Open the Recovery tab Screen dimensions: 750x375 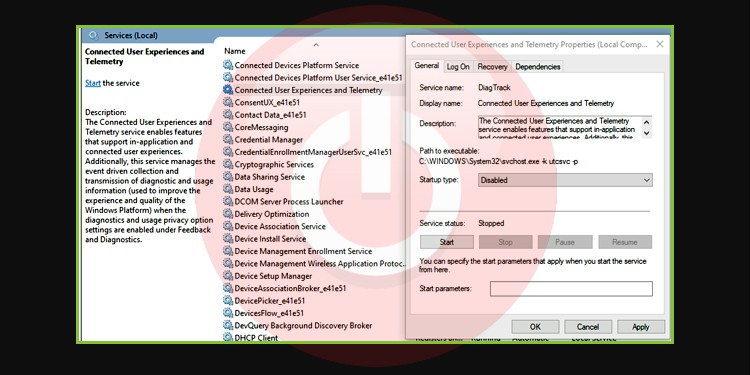(492, 67)
